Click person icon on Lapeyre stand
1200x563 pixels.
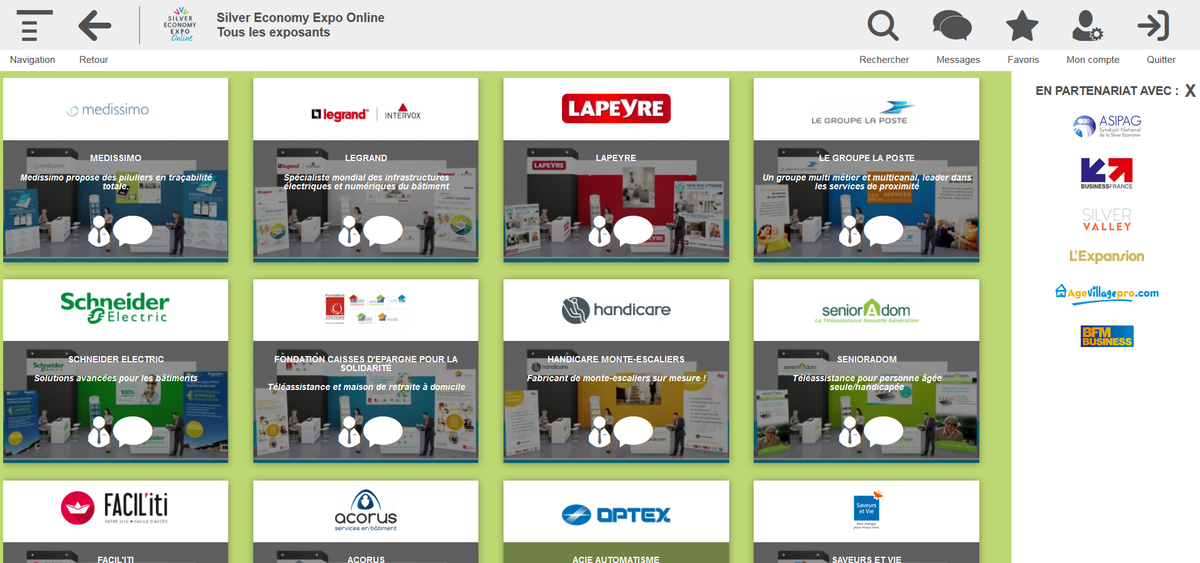(x=599, y=231)
